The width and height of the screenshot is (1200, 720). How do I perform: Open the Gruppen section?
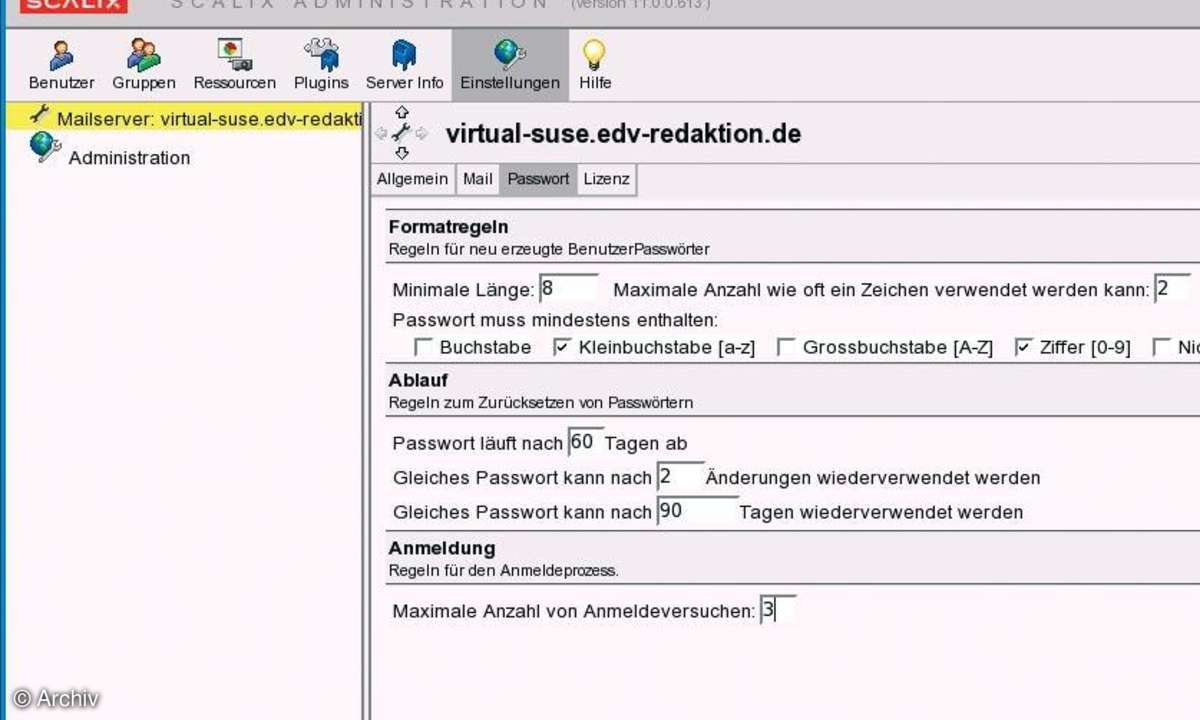144,65
